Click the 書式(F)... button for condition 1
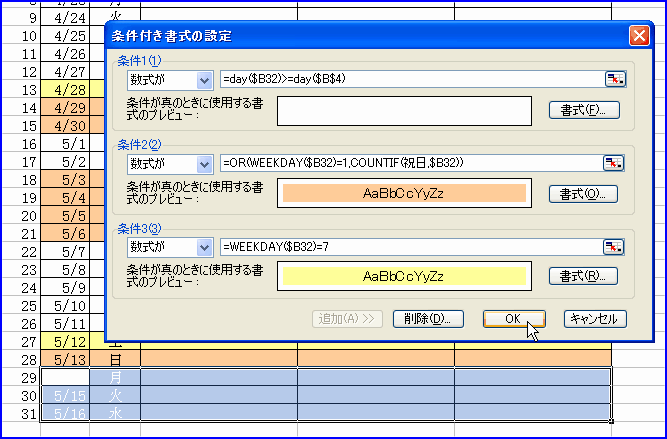667x439 pixels. tap(584, 110)
